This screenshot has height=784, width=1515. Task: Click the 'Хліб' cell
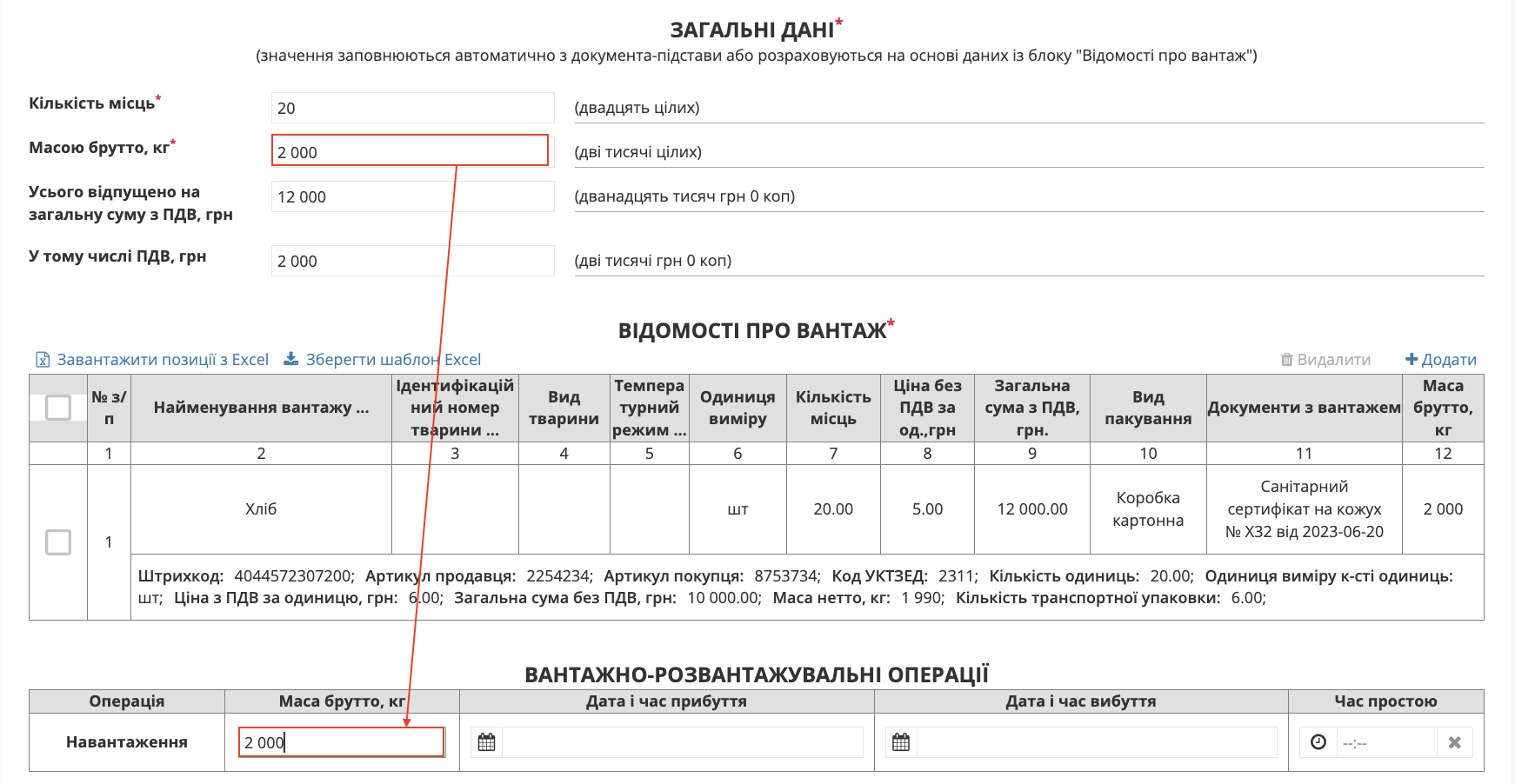point(261,509)
